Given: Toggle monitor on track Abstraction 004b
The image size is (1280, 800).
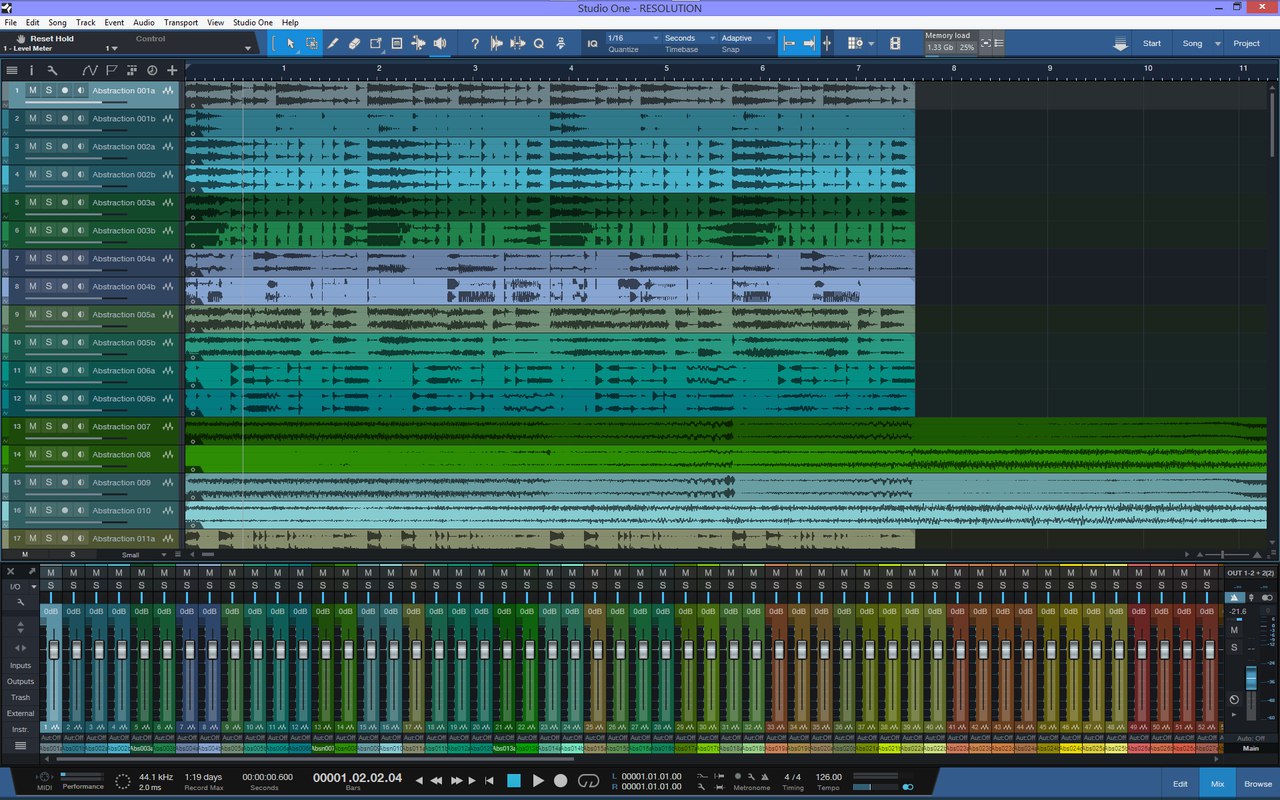Looking at the screenshot, I should [81, 286].
